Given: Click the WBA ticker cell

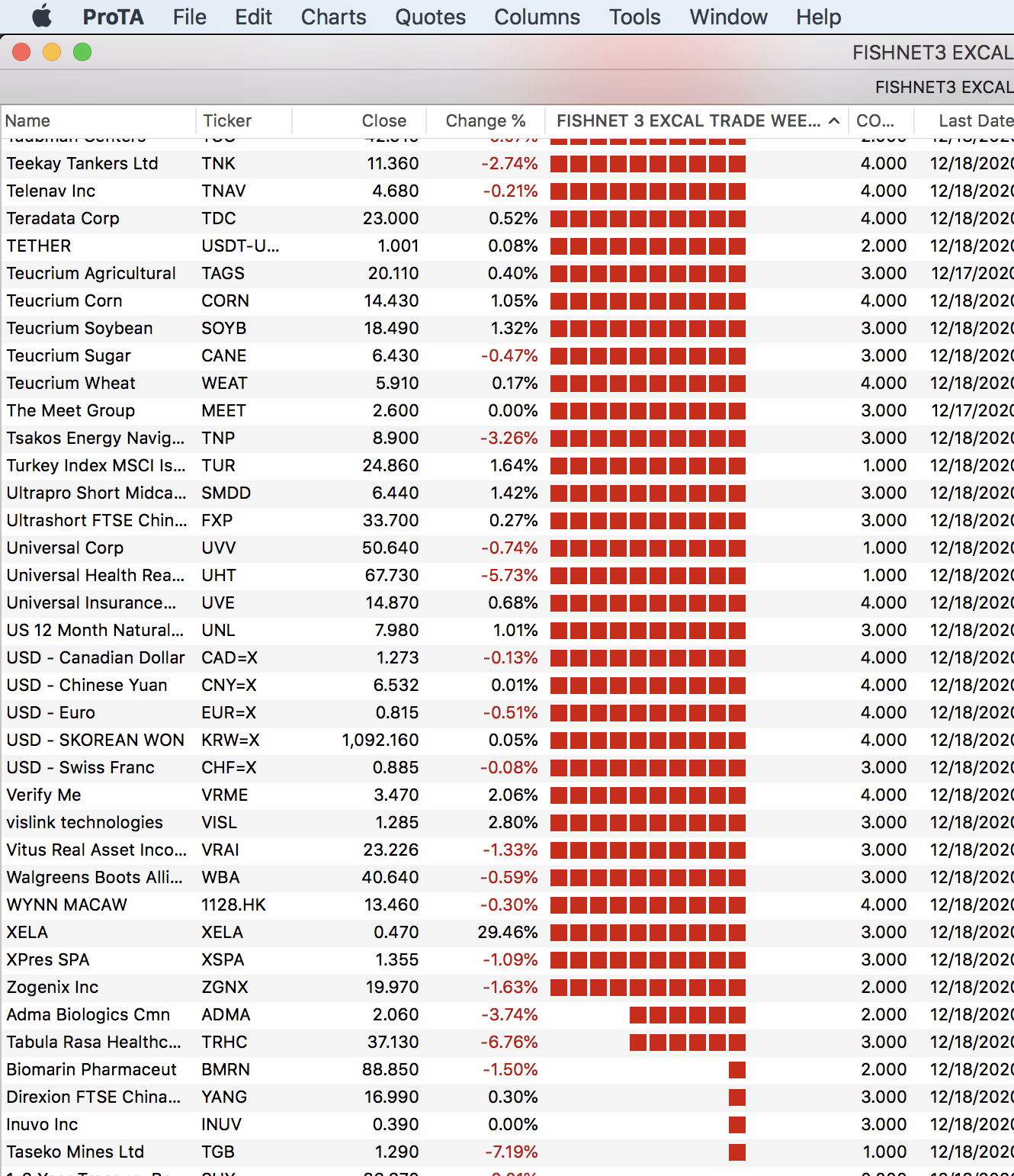Looking at the screenshot, I should [x=220, y=877].
